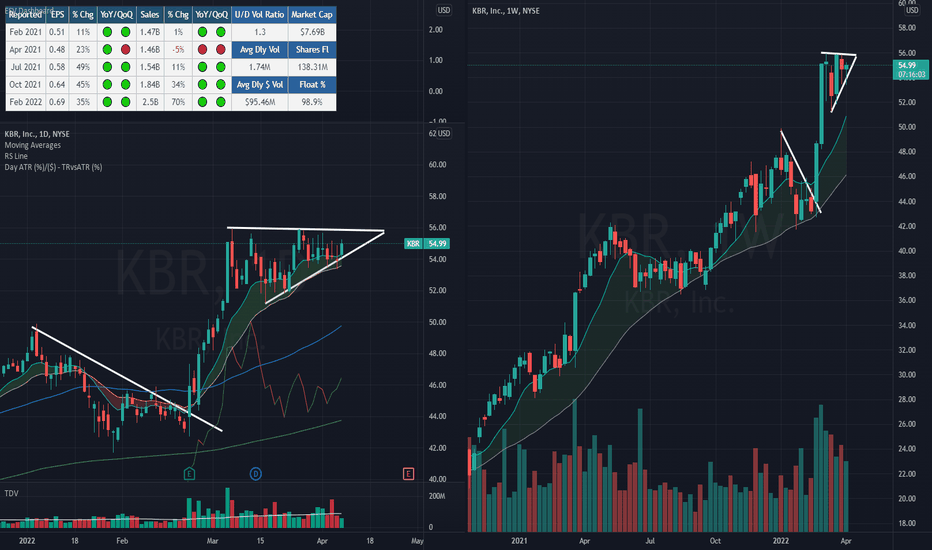Open USD currency selector above the dashboard pane
Screen dimensions: 932x550
coord(443,10)
